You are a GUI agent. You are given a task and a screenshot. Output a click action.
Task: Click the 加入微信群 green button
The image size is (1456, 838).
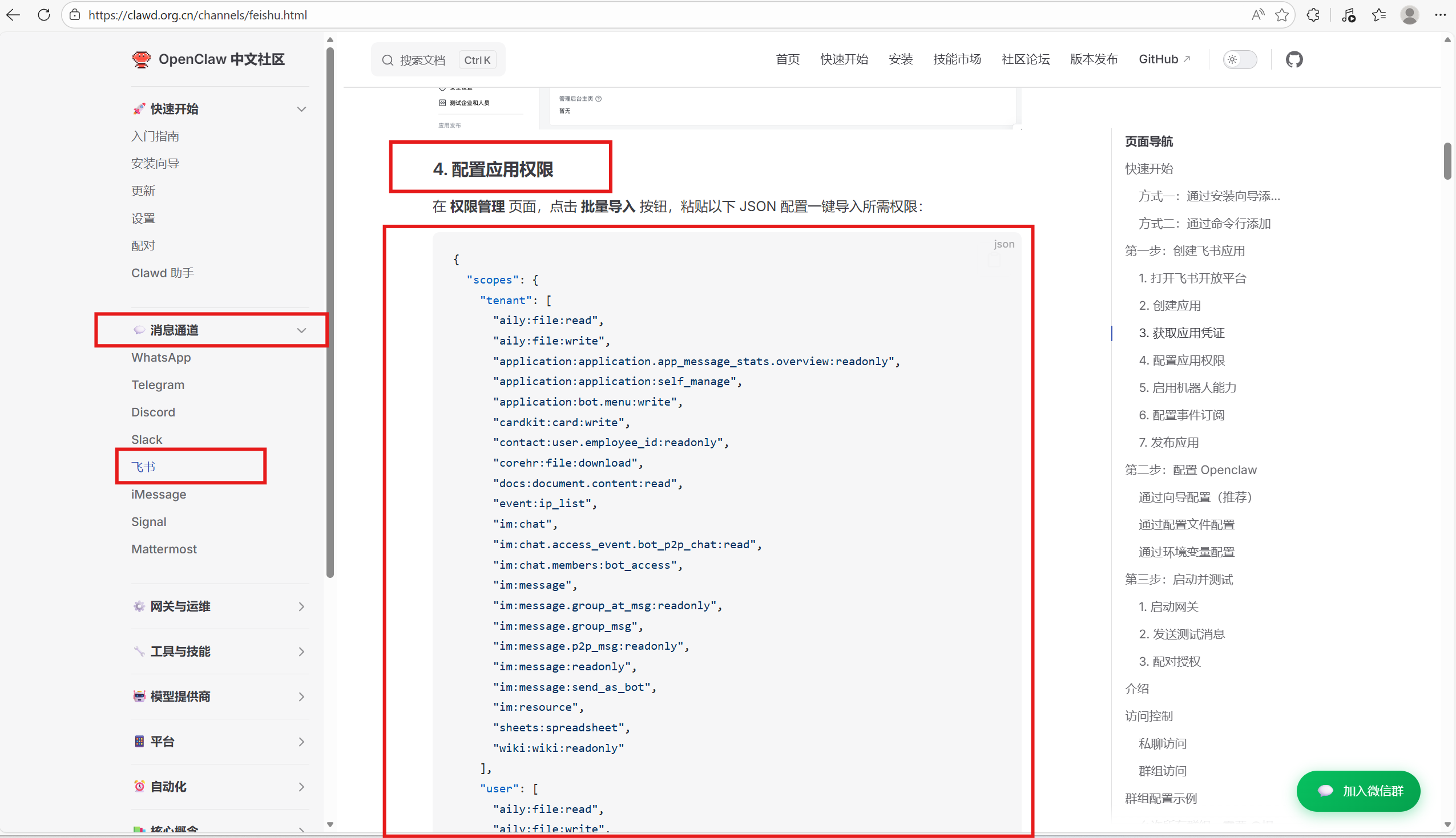pyautogui.click(x=1358, y=791)
